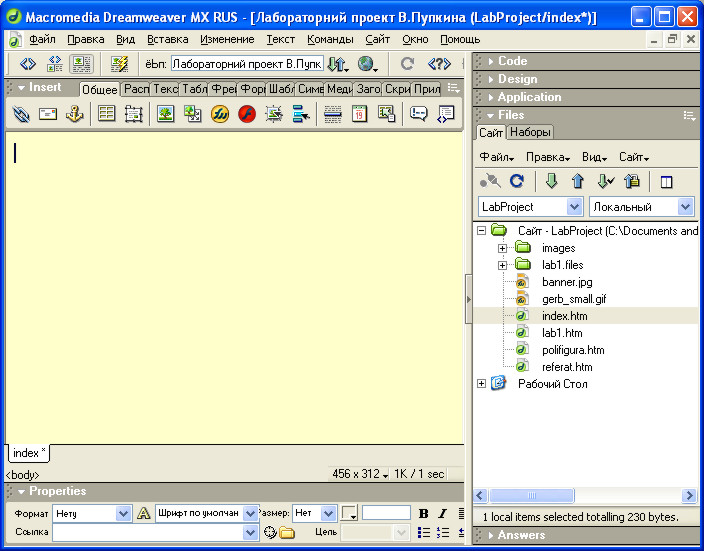Image resolution: width=704 pixels, height=551 pixels.
Task: Insert Rollover Image icon
Action: coord(274,114)
